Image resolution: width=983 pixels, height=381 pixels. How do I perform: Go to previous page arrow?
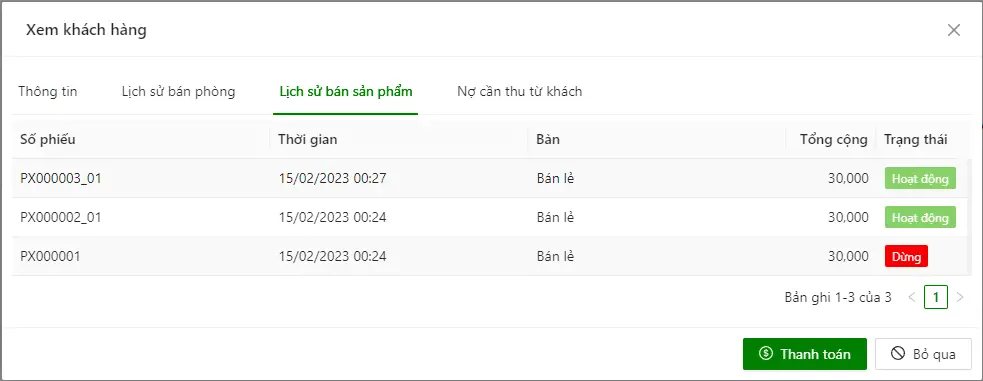tap(912, 297)
